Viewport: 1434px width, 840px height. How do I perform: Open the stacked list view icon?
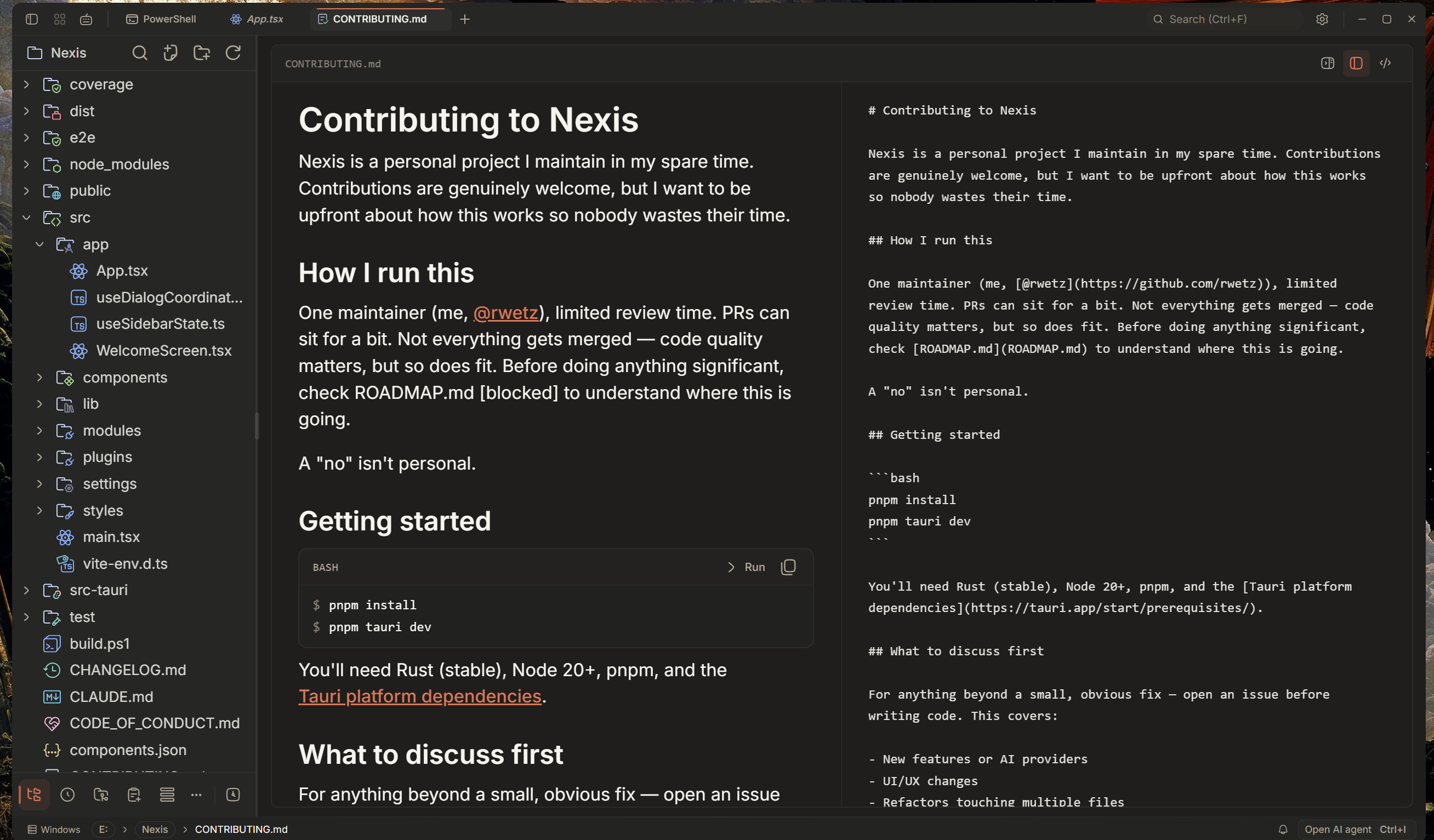pyautogui.click(x=167, y=795)
